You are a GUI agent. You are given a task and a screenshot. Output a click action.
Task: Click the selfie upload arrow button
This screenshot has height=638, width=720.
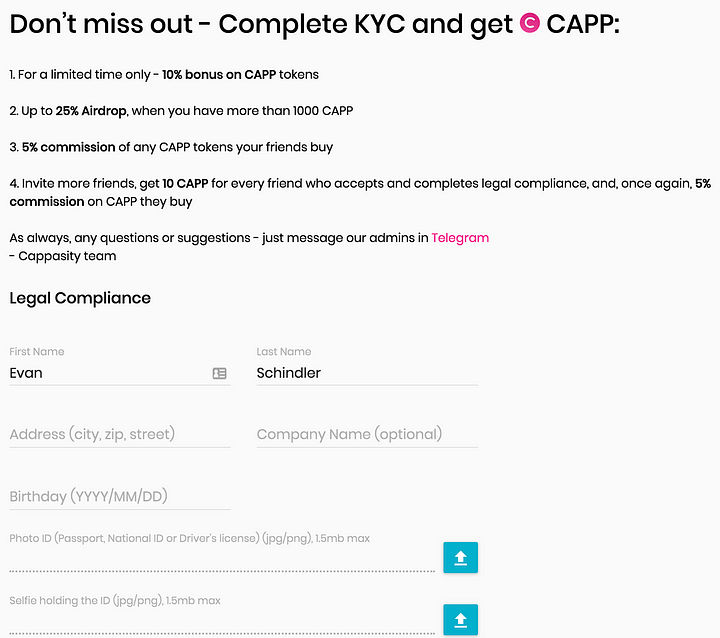tap(460, 620)
